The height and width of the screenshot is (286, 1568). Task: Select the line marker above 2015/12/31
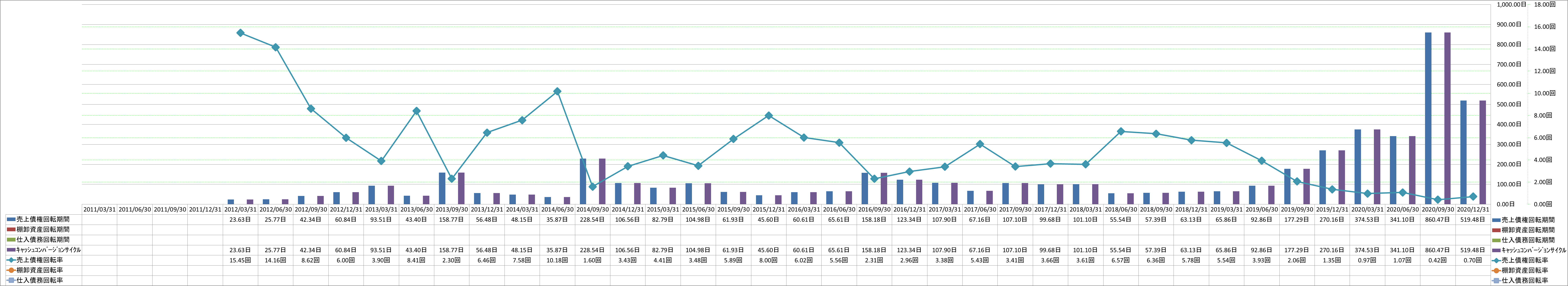(x=769, y=116)
